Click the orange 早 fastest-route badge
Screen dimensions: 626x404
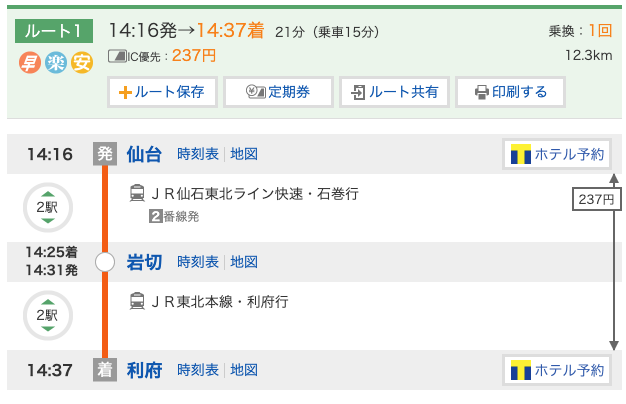pos(30,63)
